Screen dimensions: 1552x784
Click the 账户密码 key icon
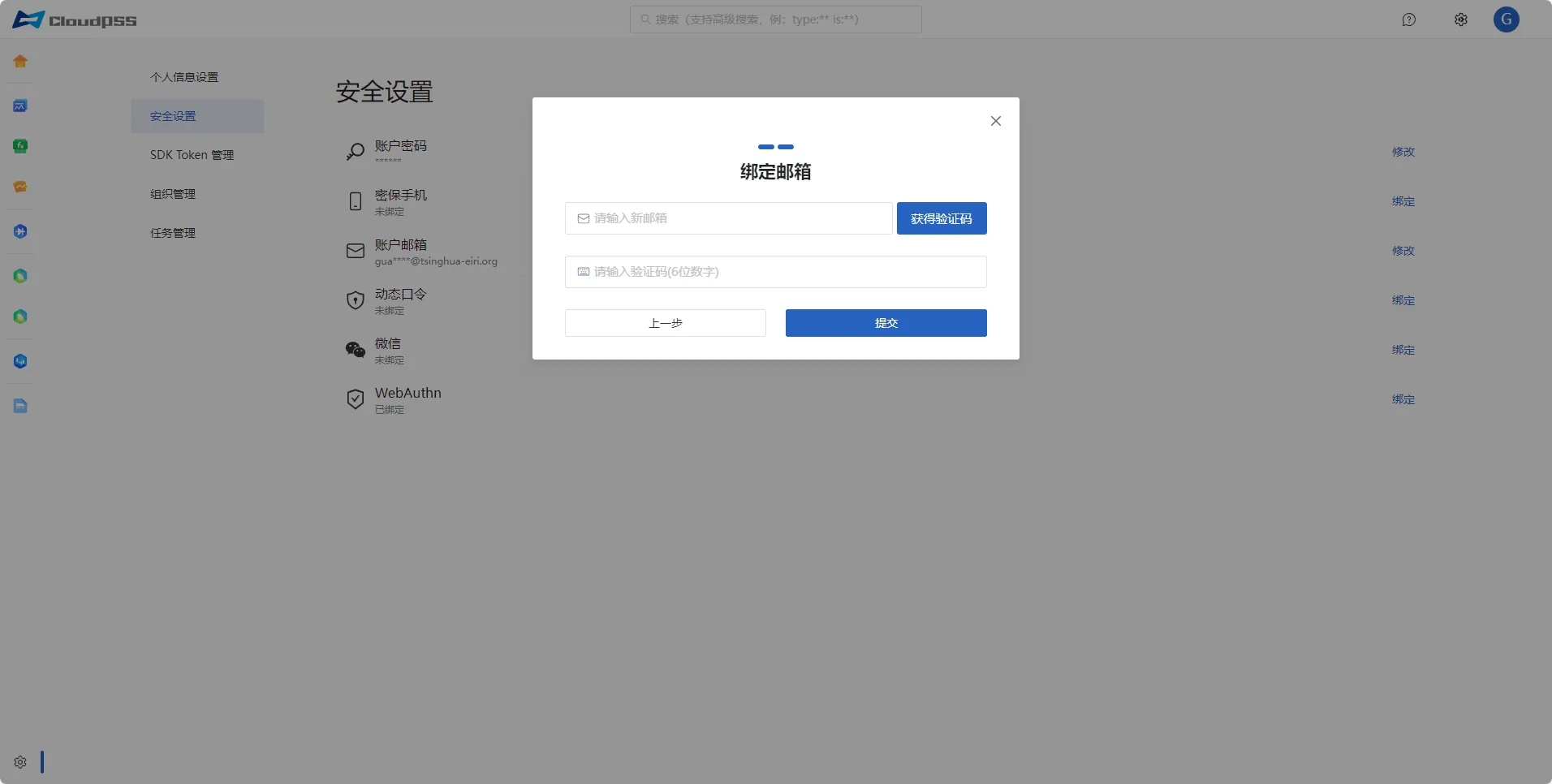356,152
